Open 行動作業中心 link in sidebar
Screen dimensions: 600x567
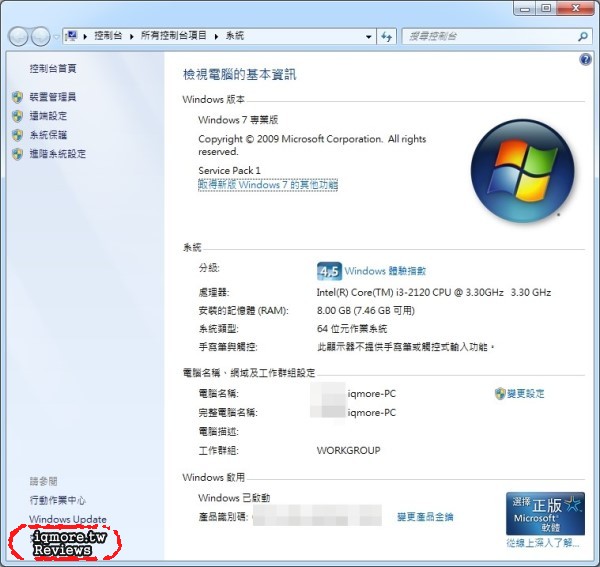57,500
